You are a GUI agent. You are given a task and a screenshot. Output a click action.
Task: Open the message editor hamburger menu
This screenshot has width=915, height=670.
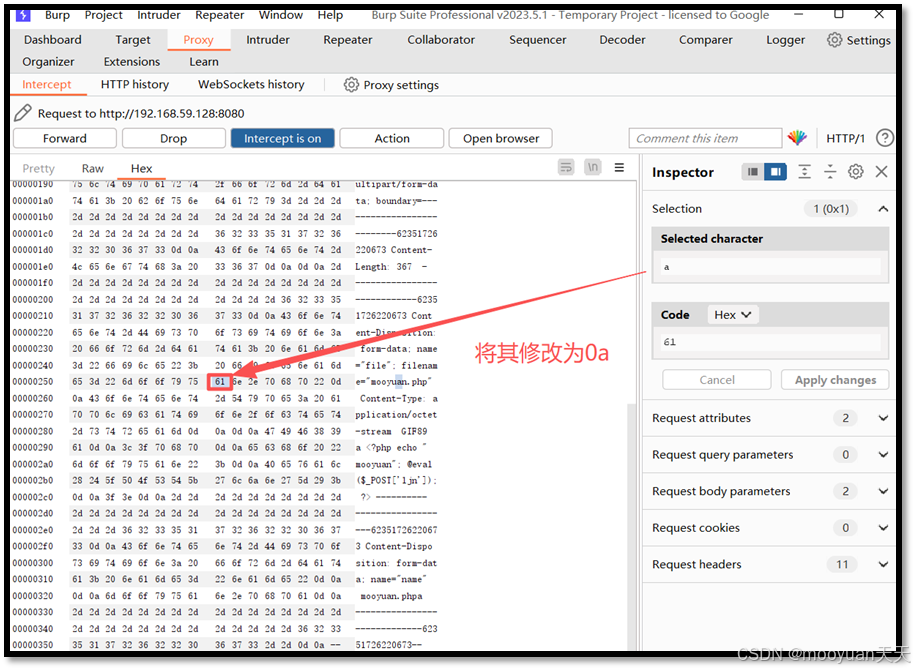click(x=619, y=168)
